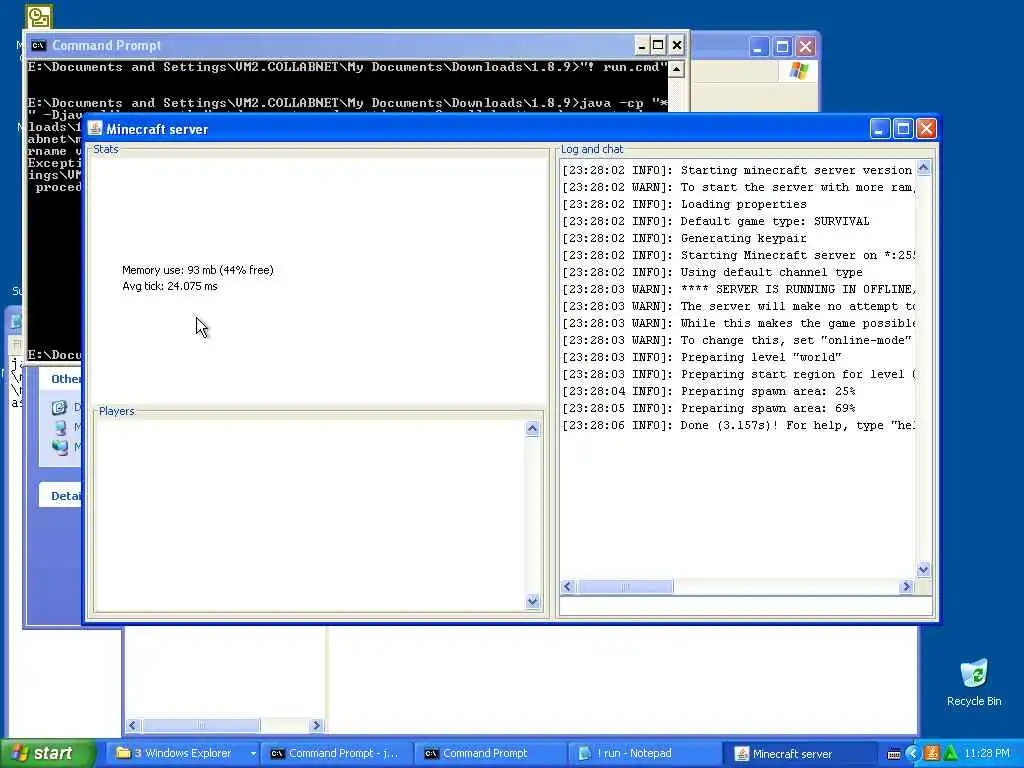Click the right arrow of log horizontal scrollbar
This screenshot has width=1024, height=768.
[906, 586]
